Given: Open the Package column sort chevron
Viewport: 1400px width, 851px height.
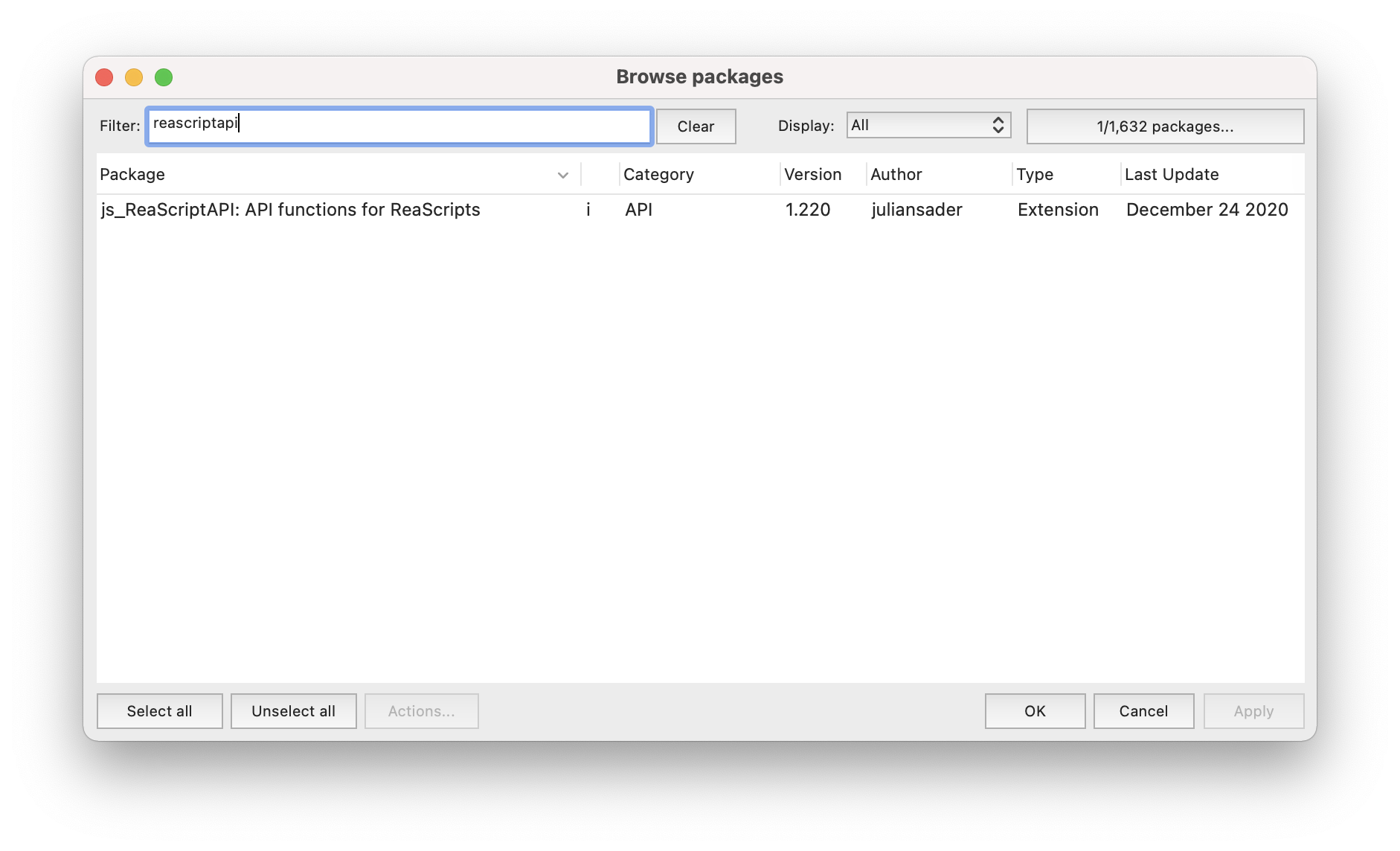Looking at the screenshot, I should tap(563, 175).
